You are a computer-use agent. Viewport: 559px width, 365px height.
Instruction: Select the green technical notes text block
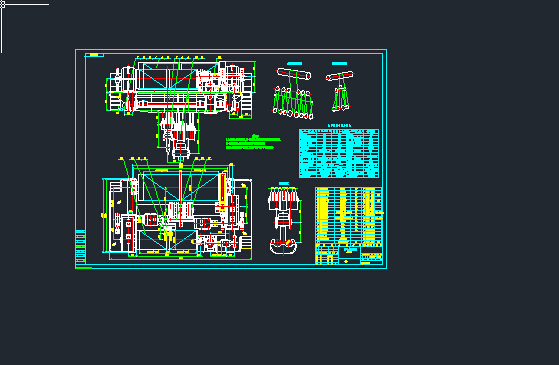tap(253, 143)
